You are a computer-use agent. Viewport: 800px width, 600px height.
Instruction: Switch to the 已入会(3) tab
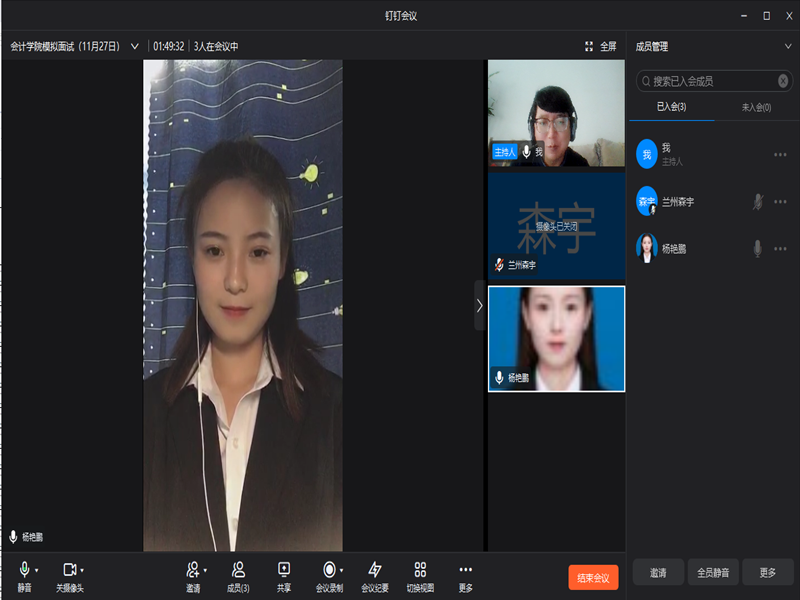pos(671,107)
